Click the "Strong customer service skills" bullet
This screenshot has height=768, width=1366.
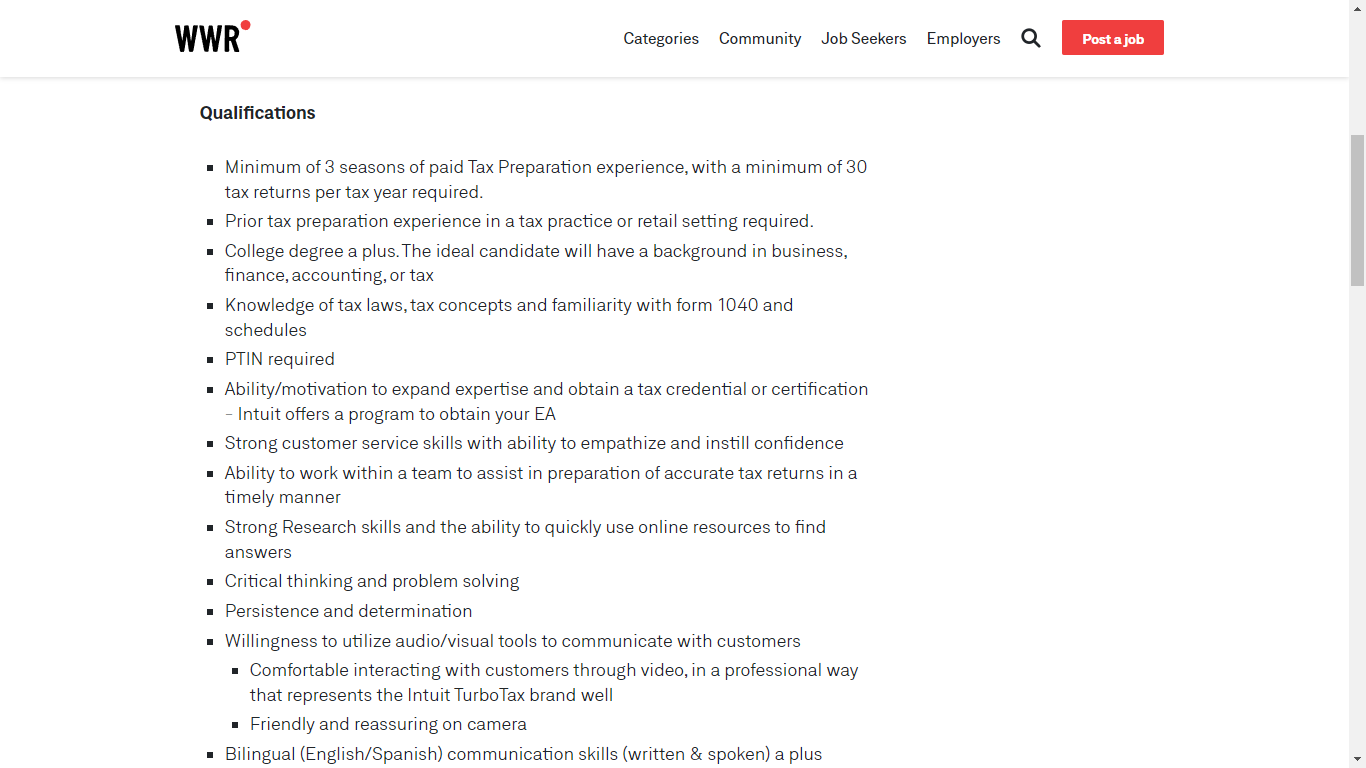coord(534,443)
